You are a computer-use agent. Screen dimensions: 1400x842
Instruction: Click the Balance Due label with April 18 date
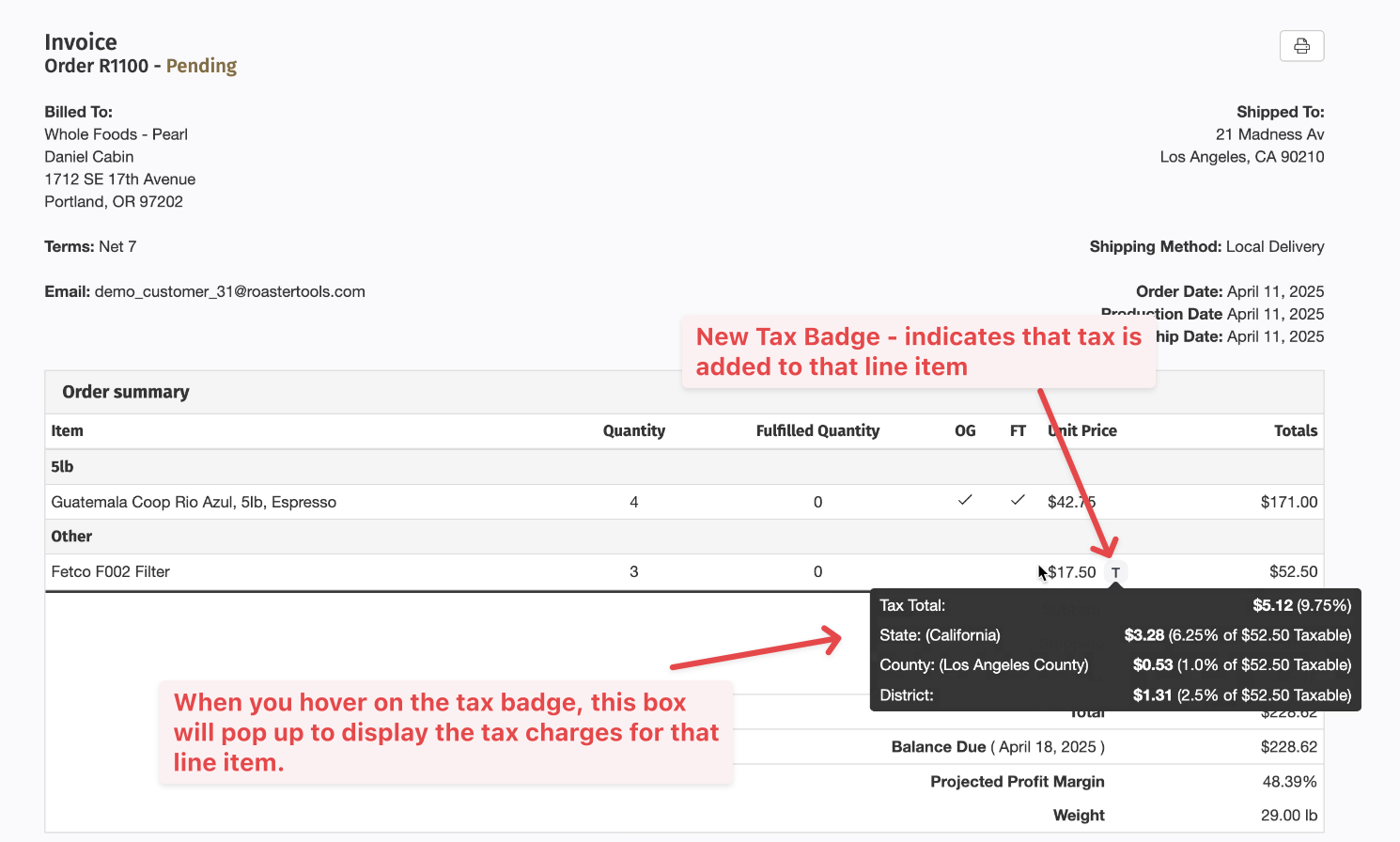click(x=998, y=747)
